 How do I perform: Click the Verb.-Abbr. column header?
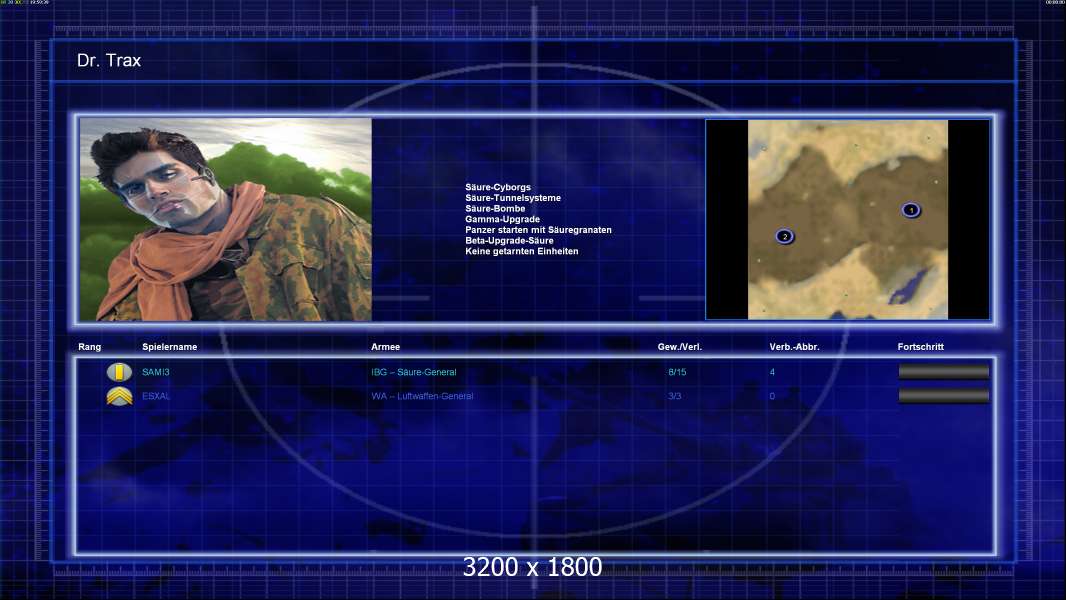coord(794,347)
